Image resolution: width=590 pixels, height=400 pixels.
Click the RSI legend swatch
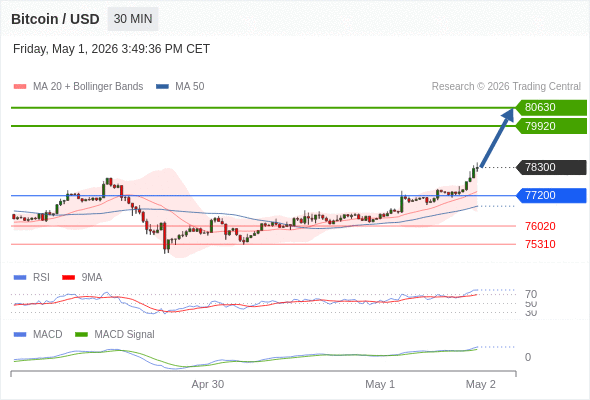(20, 278)
